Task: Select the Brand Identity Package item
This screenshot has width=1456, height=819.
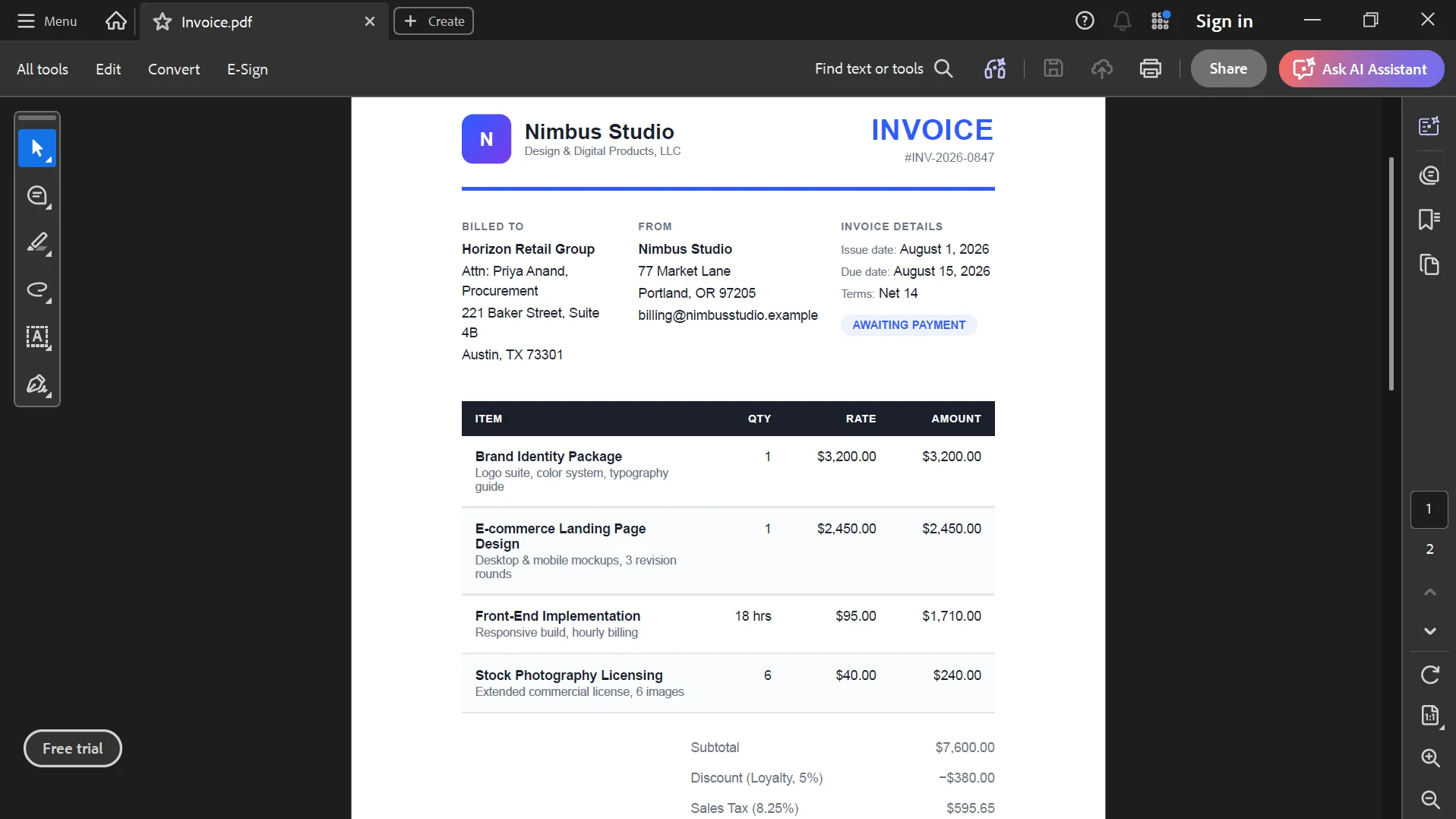Action: point(548,457)
